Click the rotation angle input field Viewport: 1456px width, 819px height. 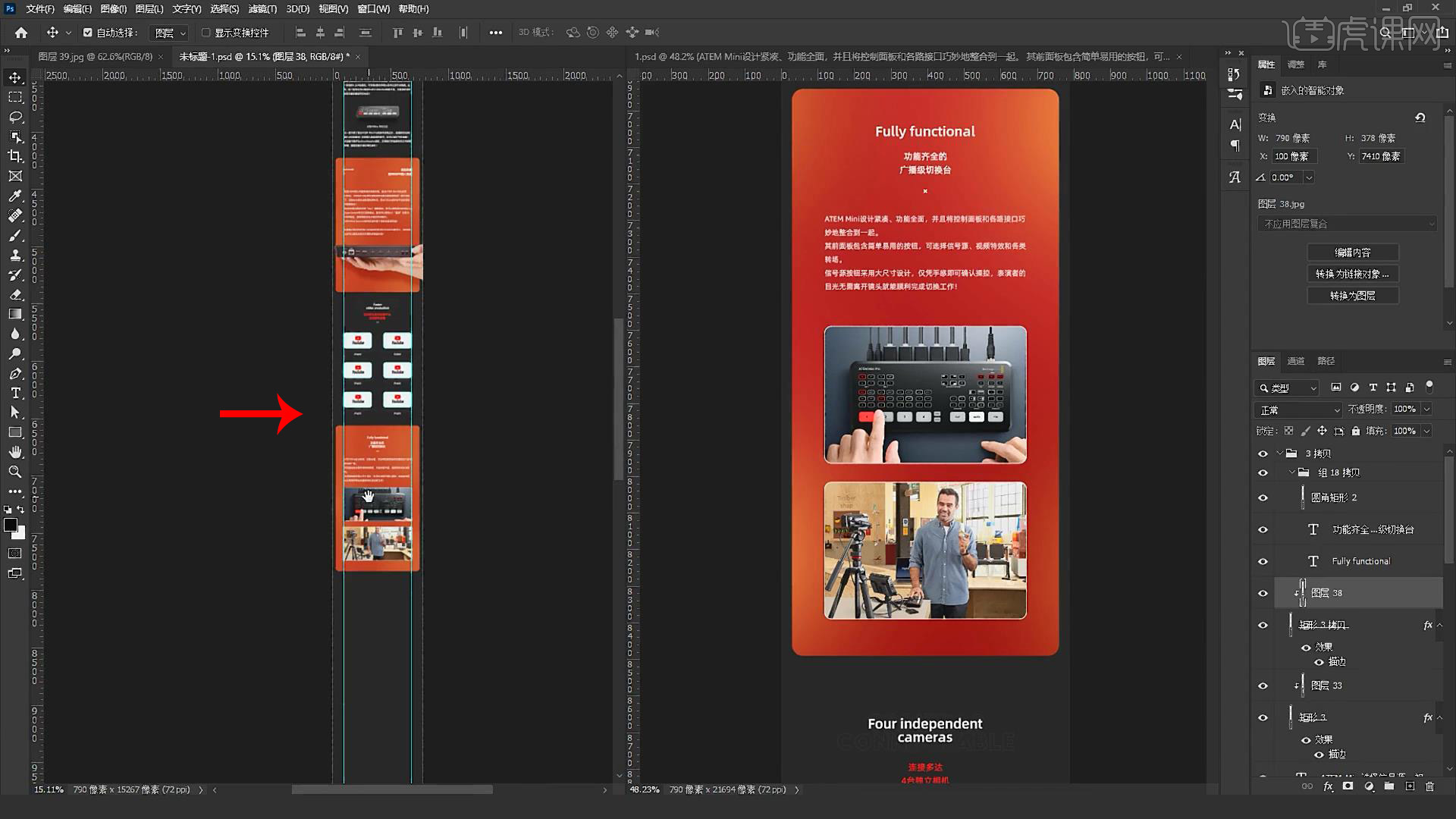1287,177
